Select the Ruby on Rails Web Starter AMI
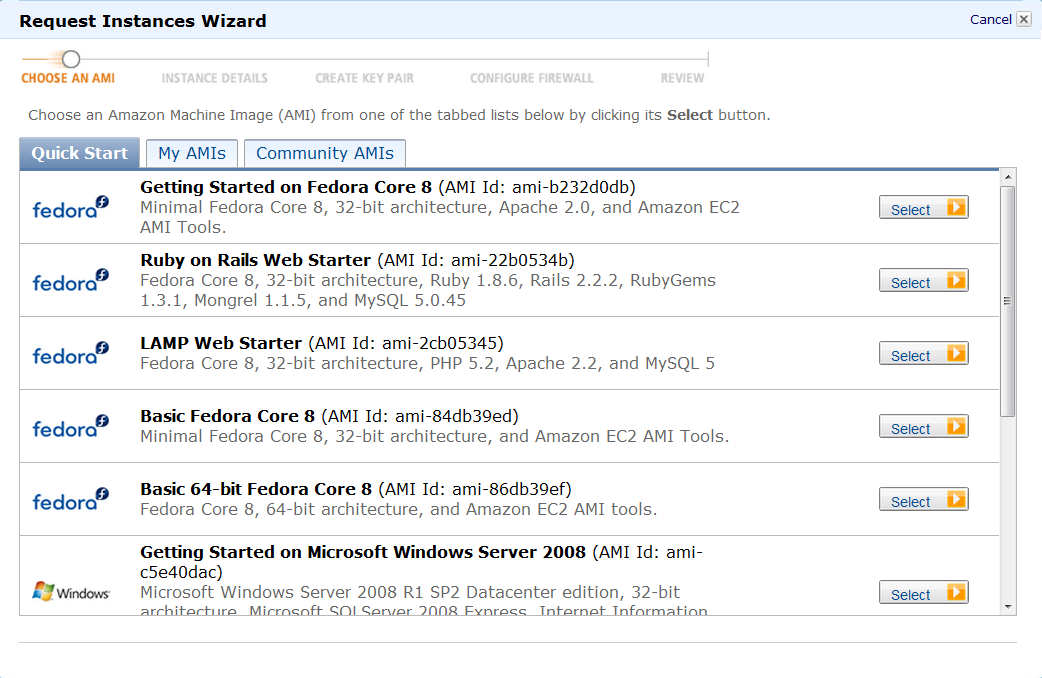The height and width of the screenshot is (678, 1042). click(924, 281)
